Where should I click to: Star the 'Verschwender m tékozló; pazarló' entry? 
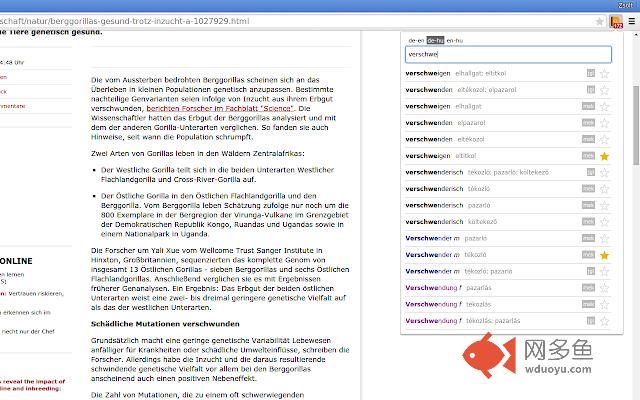point(604,271)
